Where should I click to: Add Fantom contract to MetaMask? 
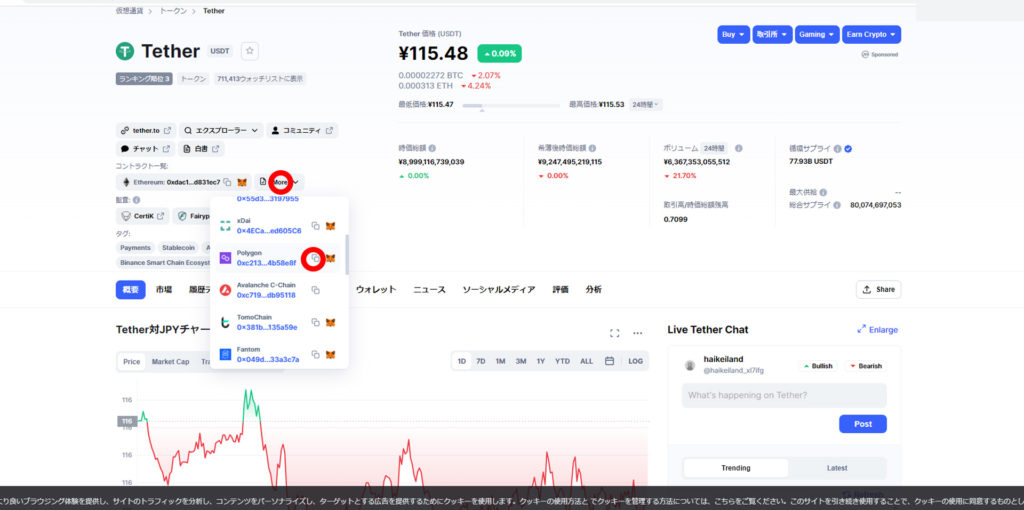[x=331, y=355]
